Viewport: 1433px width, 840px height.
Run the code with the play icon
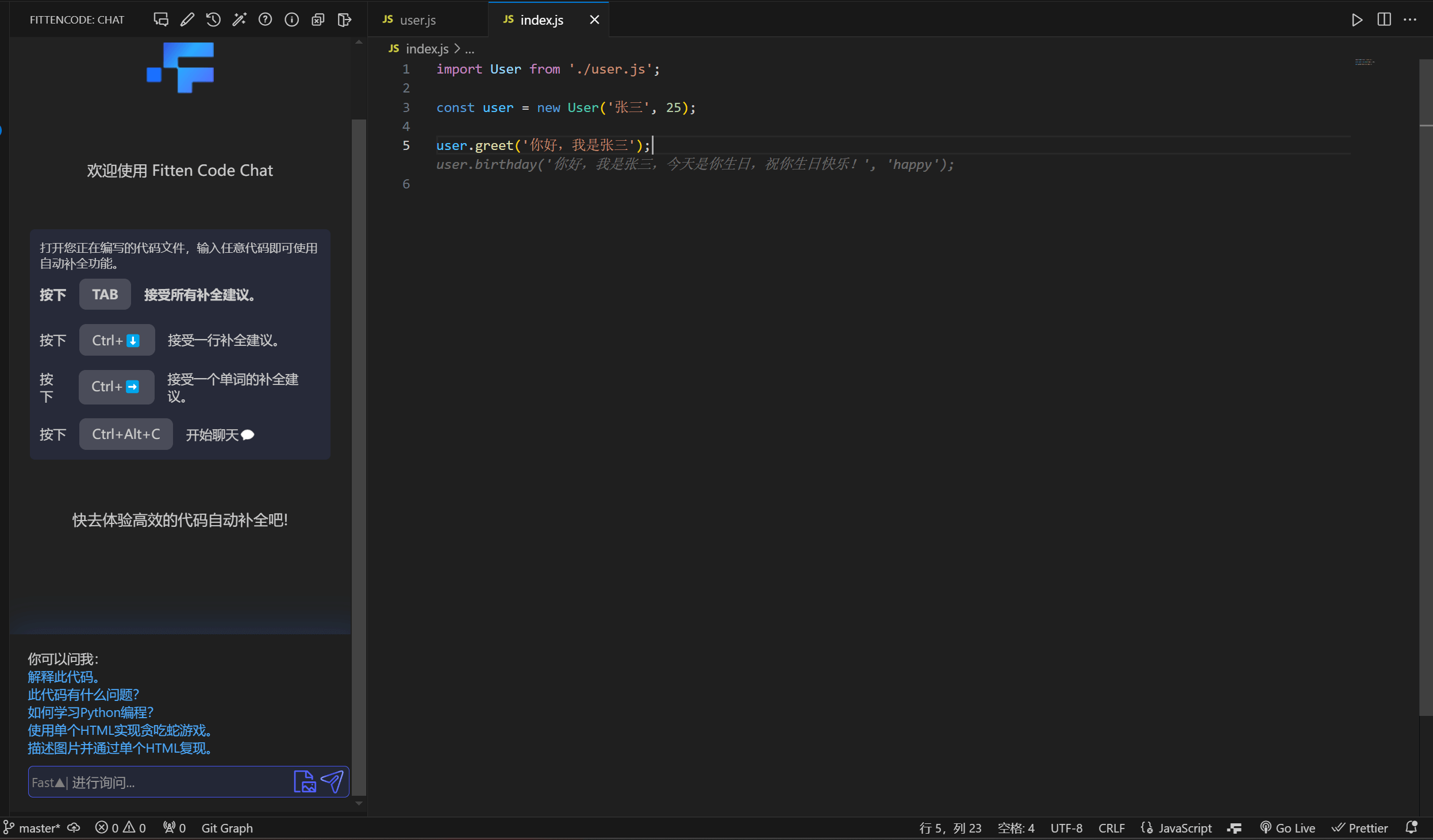point(1357,20)
